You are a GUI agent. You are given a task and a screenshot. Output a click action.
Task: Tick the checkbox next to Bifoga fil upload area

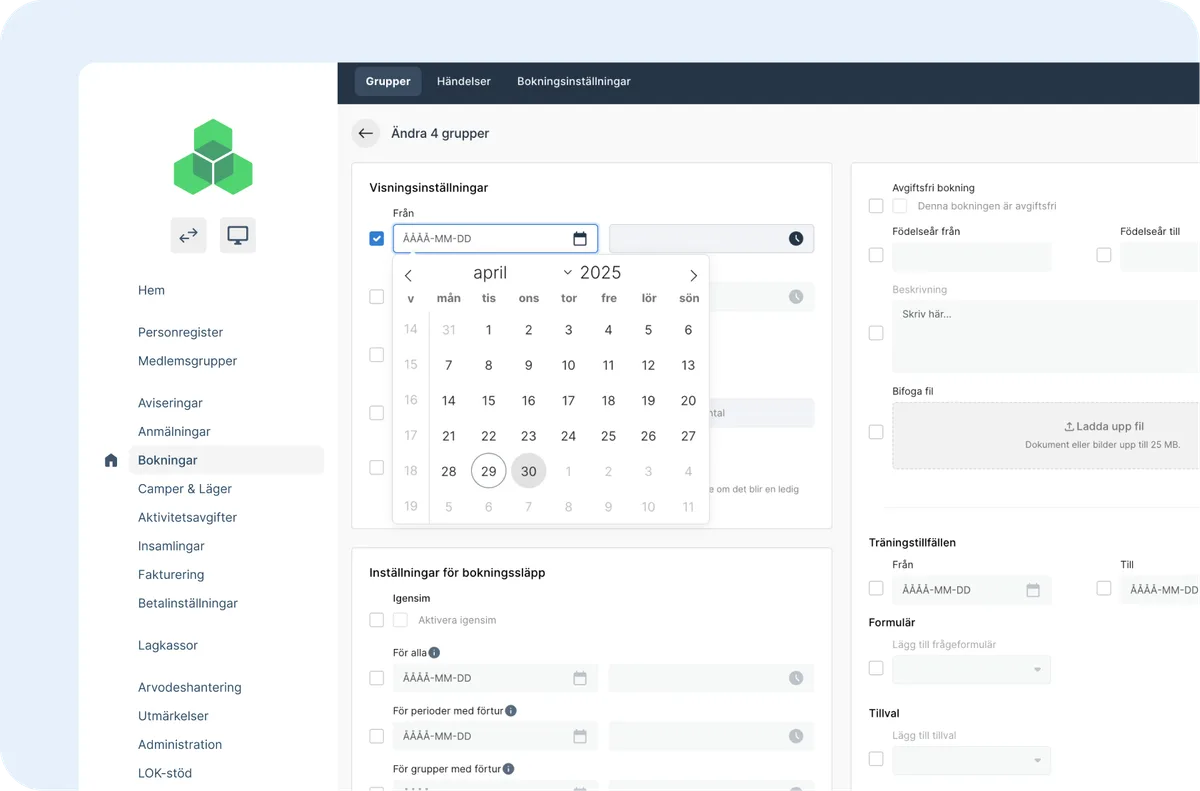pos(876,432)
